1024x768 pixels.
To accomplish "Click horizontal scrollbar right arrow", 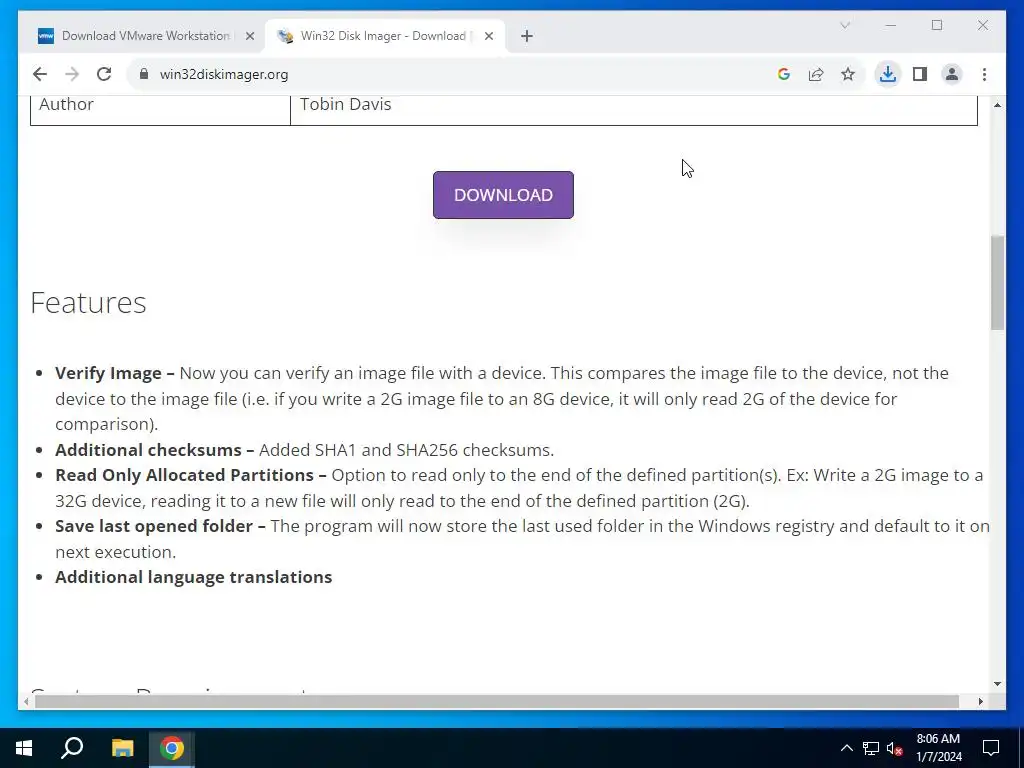I will pos(980,701).
